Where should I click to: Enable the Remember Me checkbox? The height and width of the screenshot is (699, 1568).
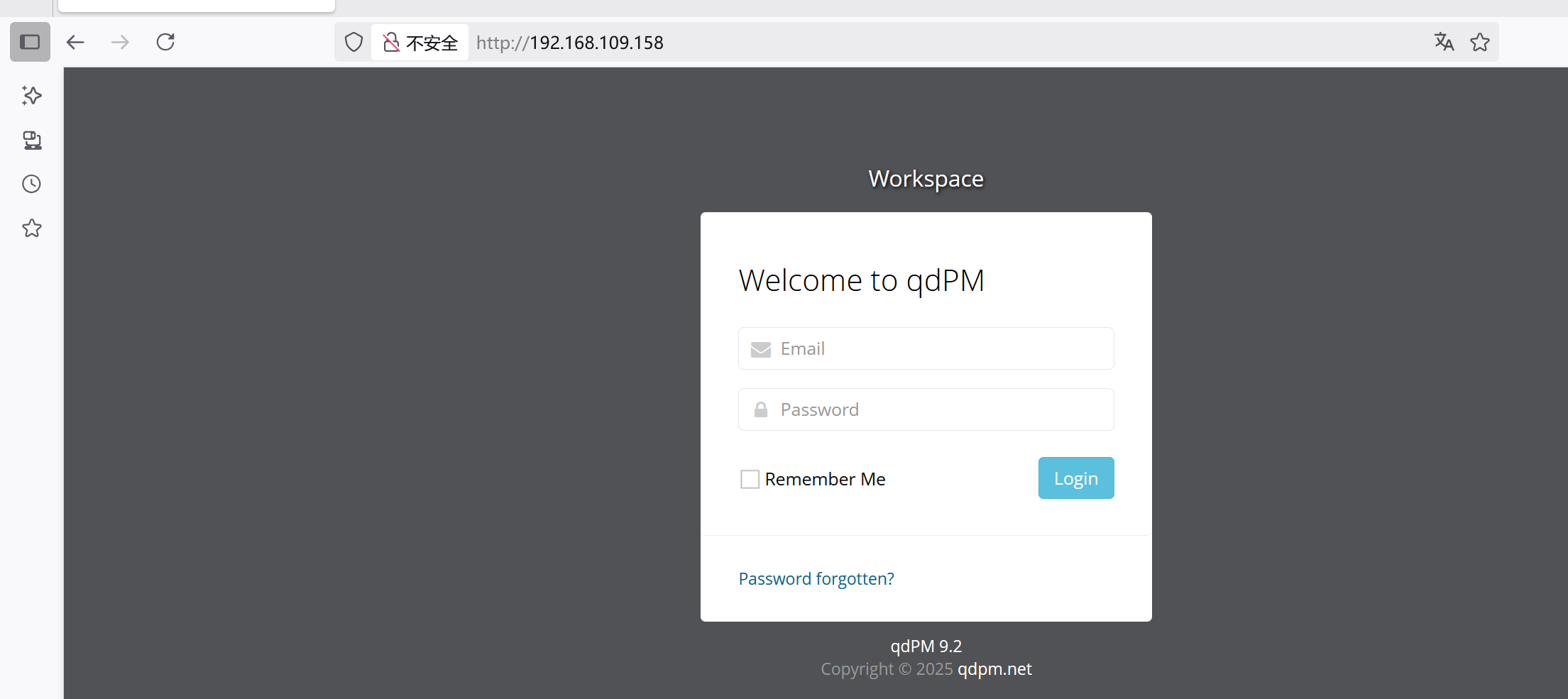[x=750, y=480]
